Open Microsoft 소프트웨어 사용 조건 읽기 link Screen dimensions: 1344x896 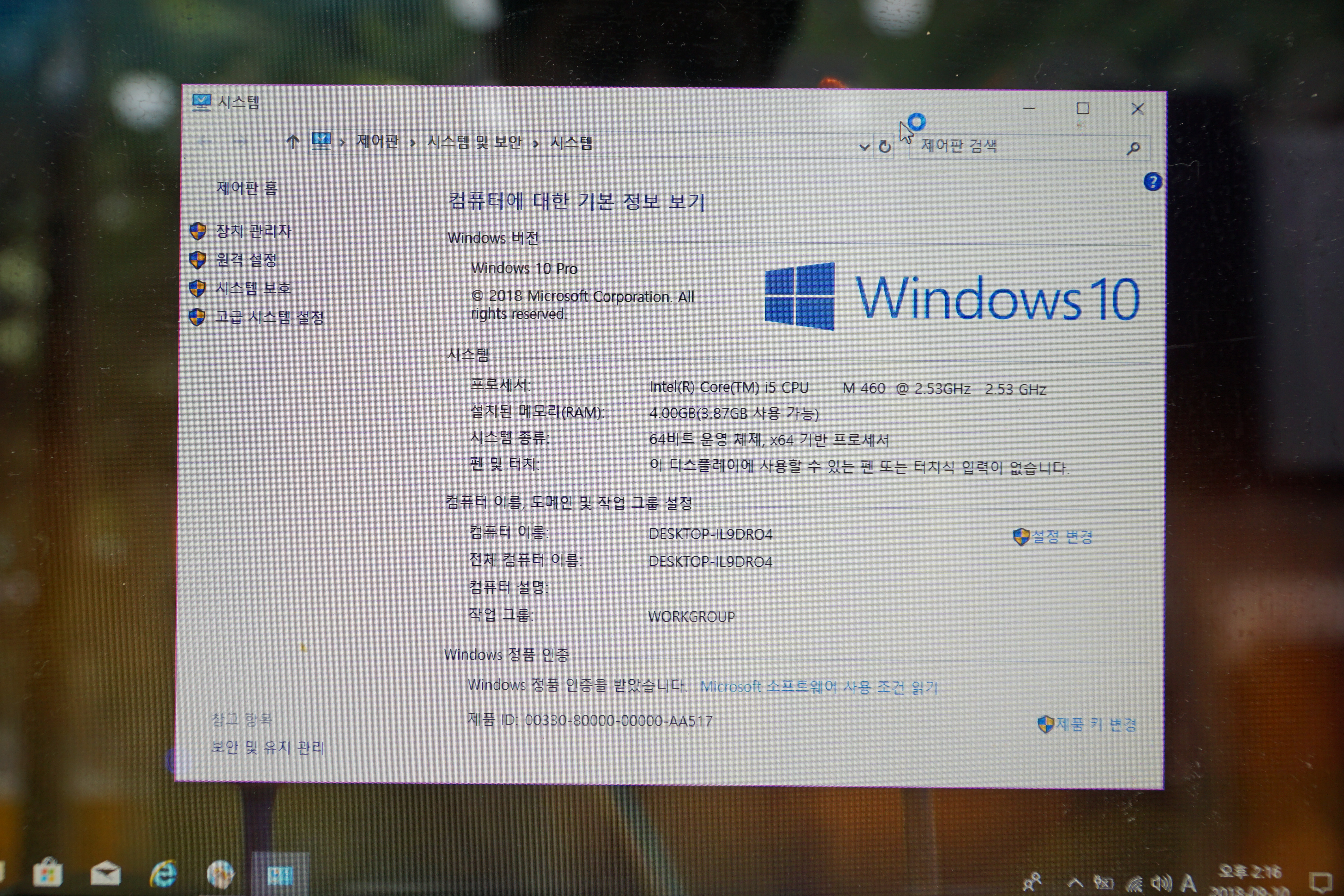coord(819,687)
